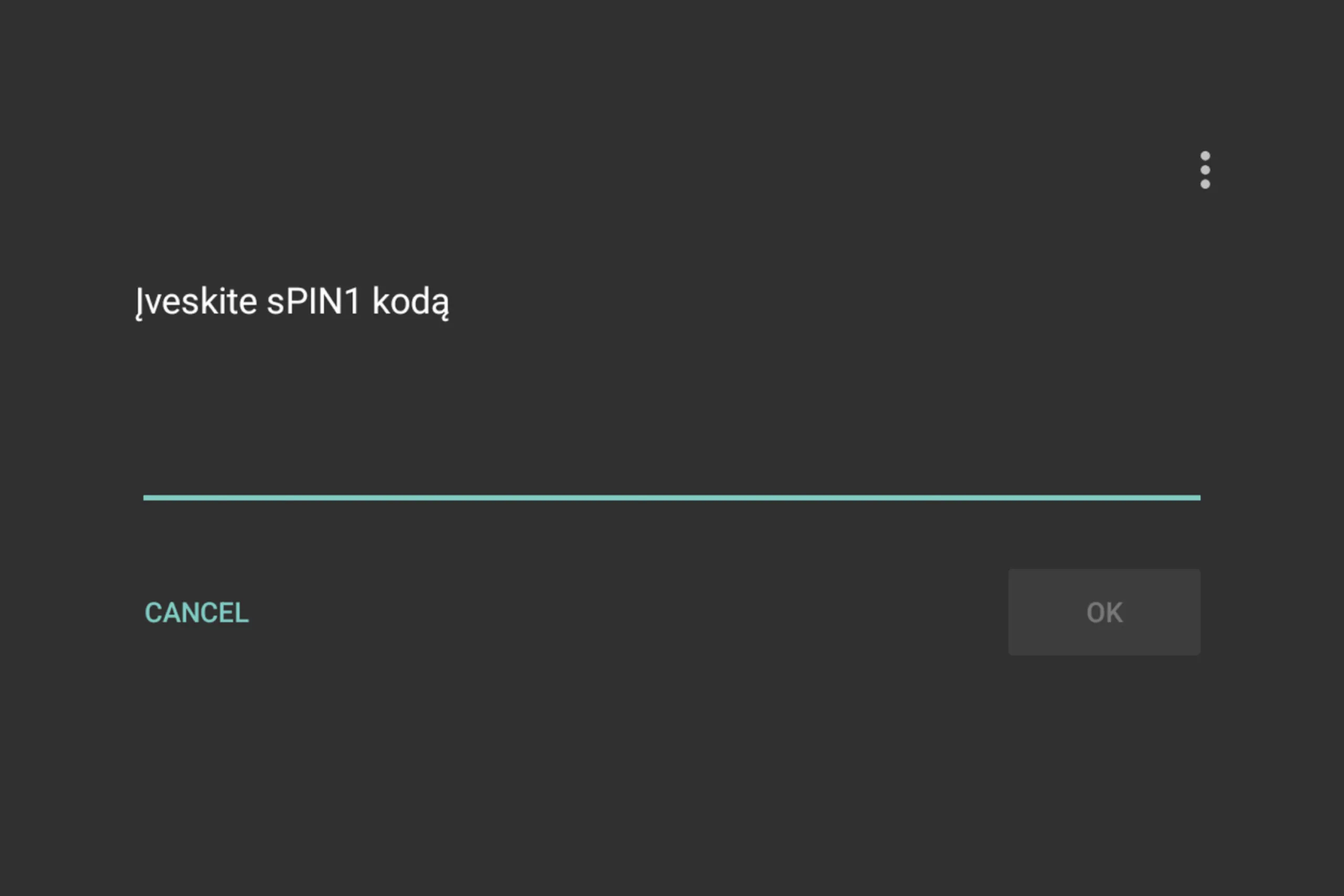This screenshot has height=896, width=1344.
Task: Choose CANCEL to abort PIN entry
Action: point(196,613)
